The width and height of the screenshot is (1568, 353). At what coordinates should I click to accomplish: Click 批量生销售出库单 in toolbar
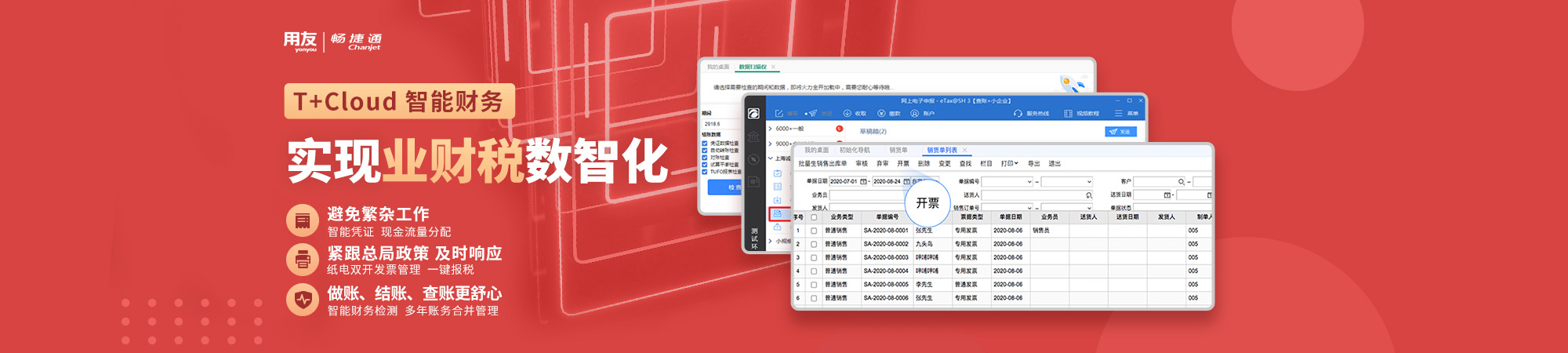coord(822,163)
